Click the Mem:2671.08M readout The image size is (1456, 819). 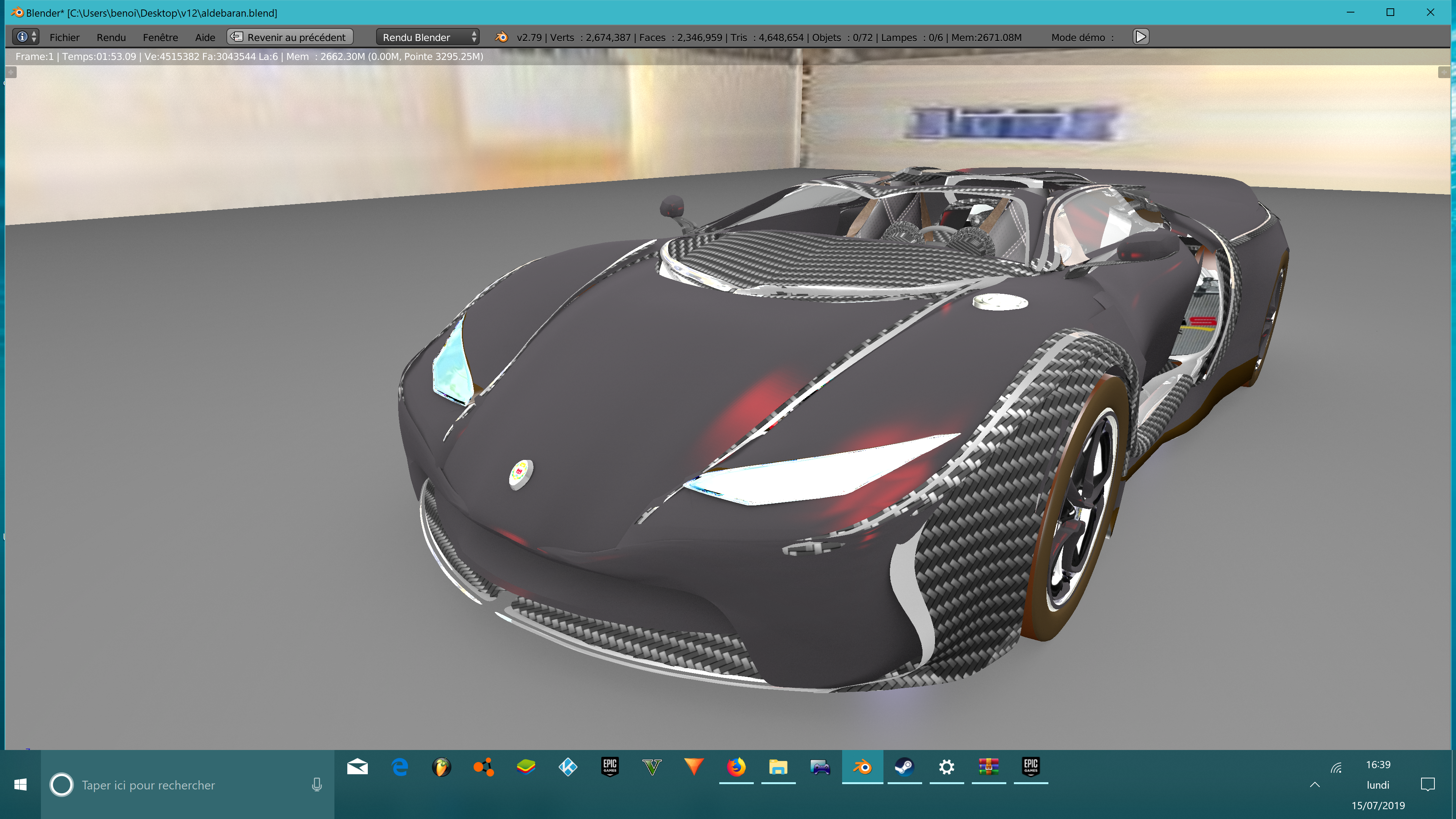coord(986,37)
